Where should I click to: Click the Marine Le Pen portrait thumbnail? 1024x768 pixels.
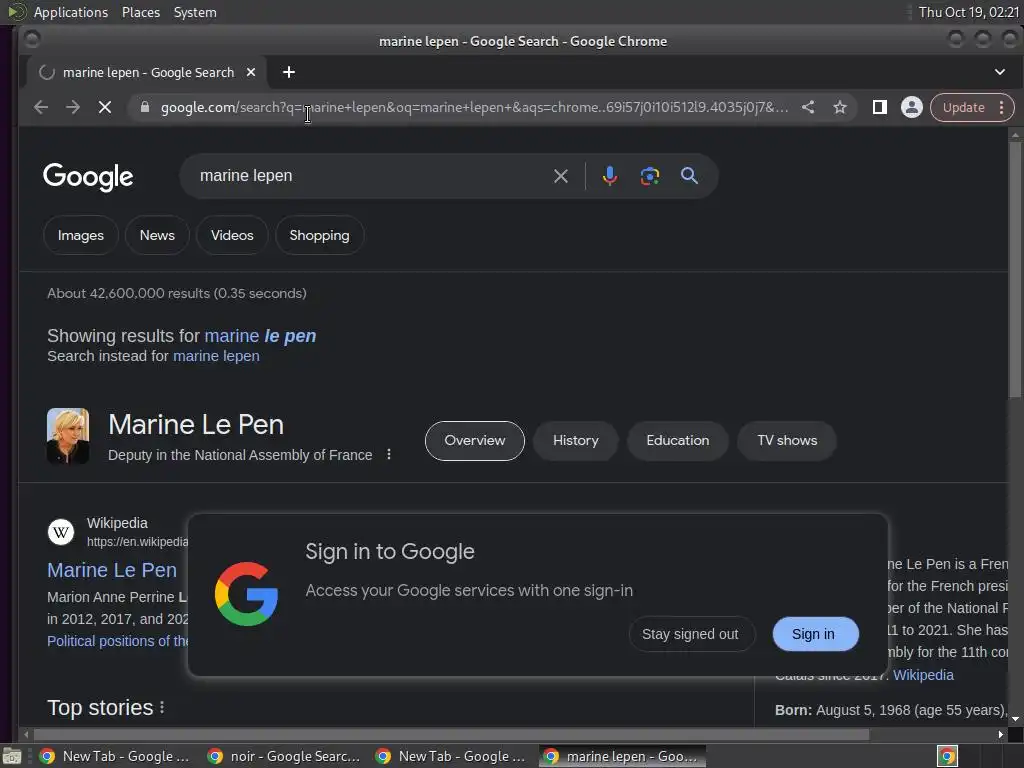(x=68, y=436)
